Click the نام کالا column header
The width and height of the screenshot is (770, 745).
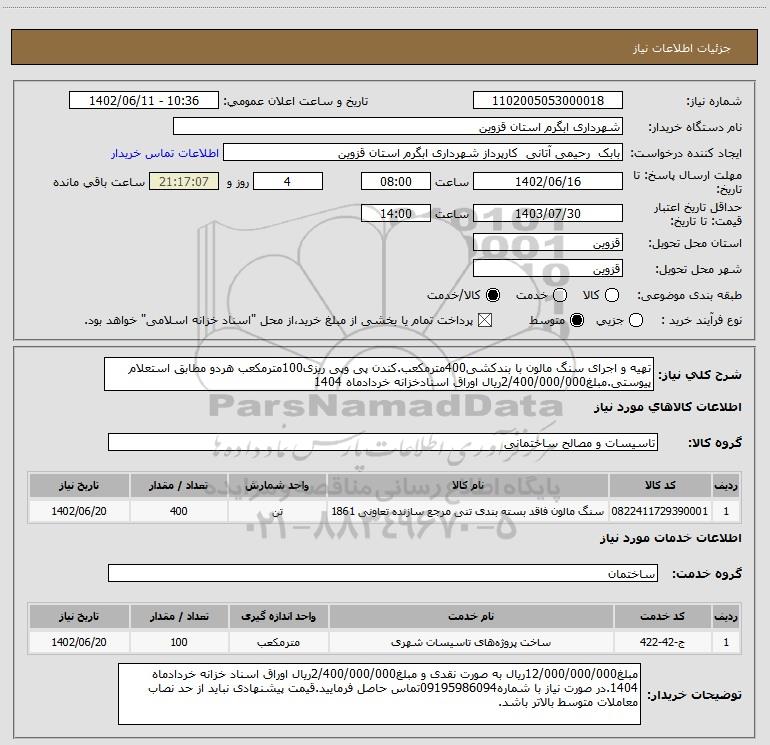coord(468,485)
